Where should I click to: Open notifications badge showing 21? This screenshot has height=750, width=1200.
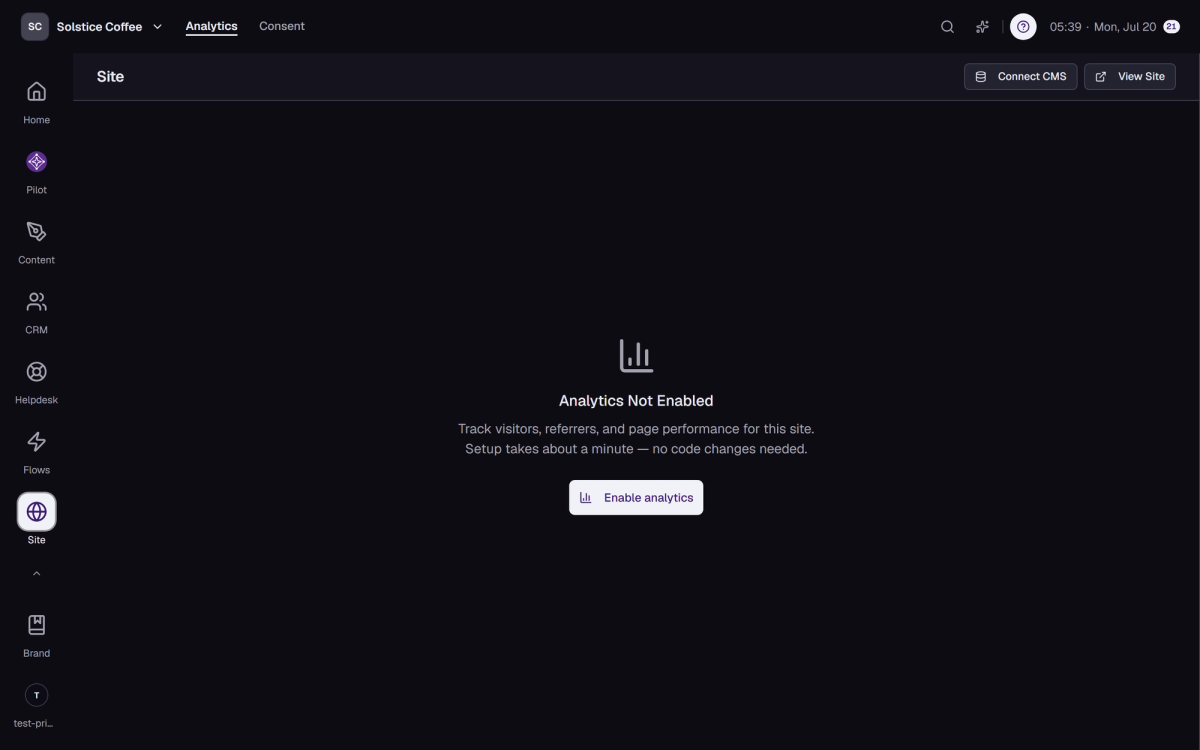point(1171,27)
